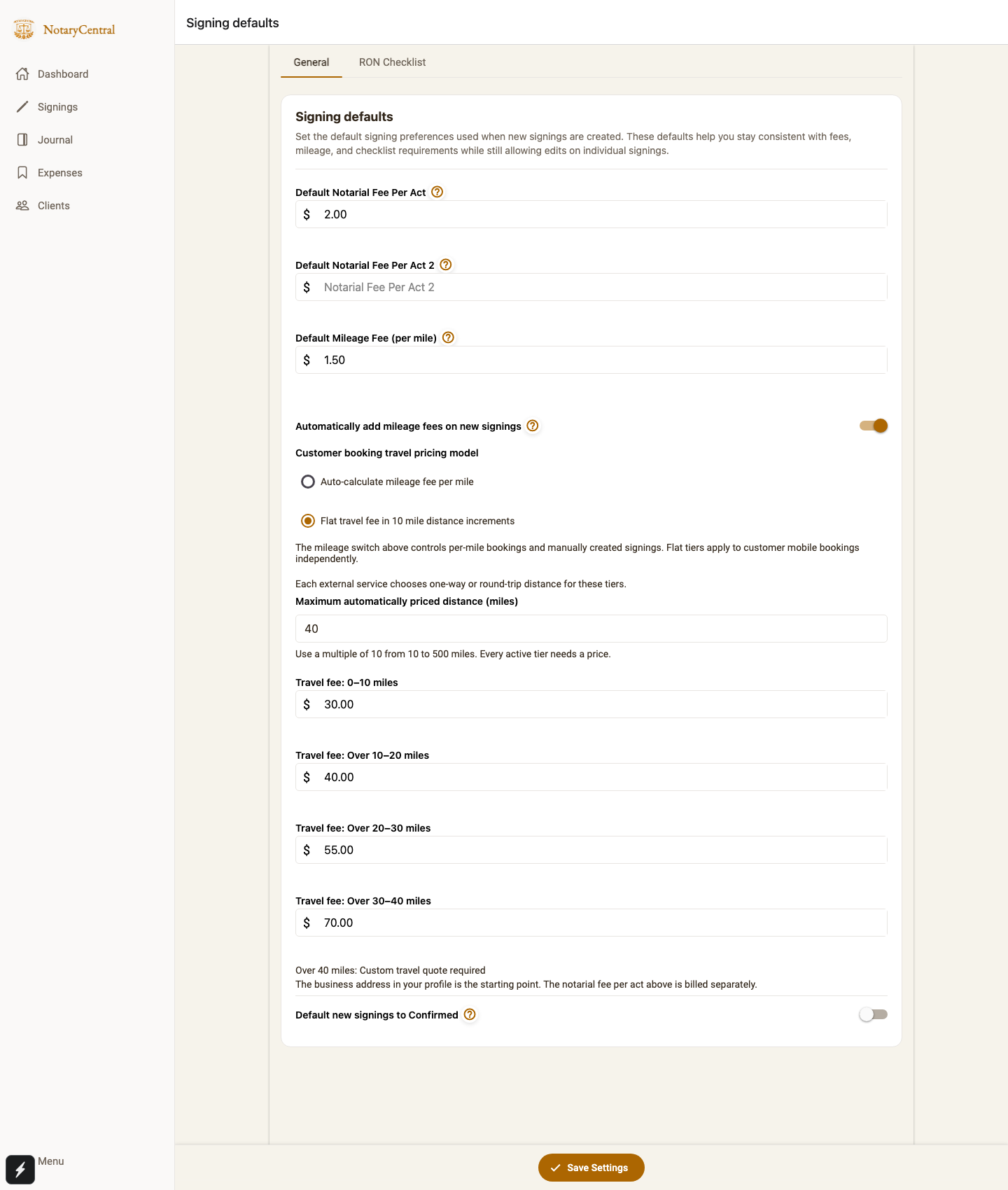
Task: Edit maximum automatically priced distance field
Action: 591,629
